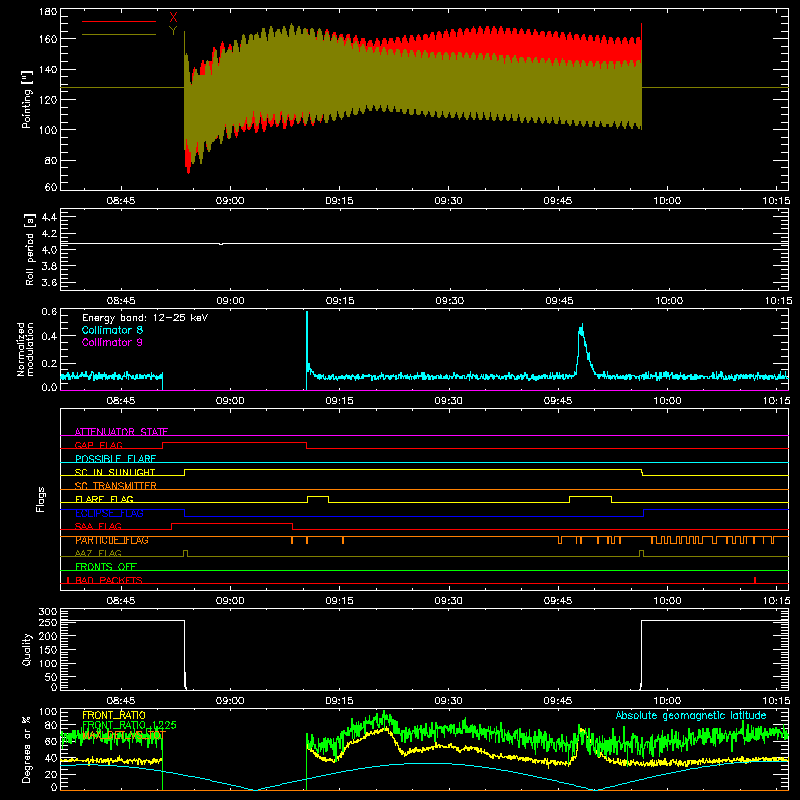The height and width of the screenshot is (800, 800).
Task: Click the 09:00 tick under the Pointing plot
Action: 230,201
